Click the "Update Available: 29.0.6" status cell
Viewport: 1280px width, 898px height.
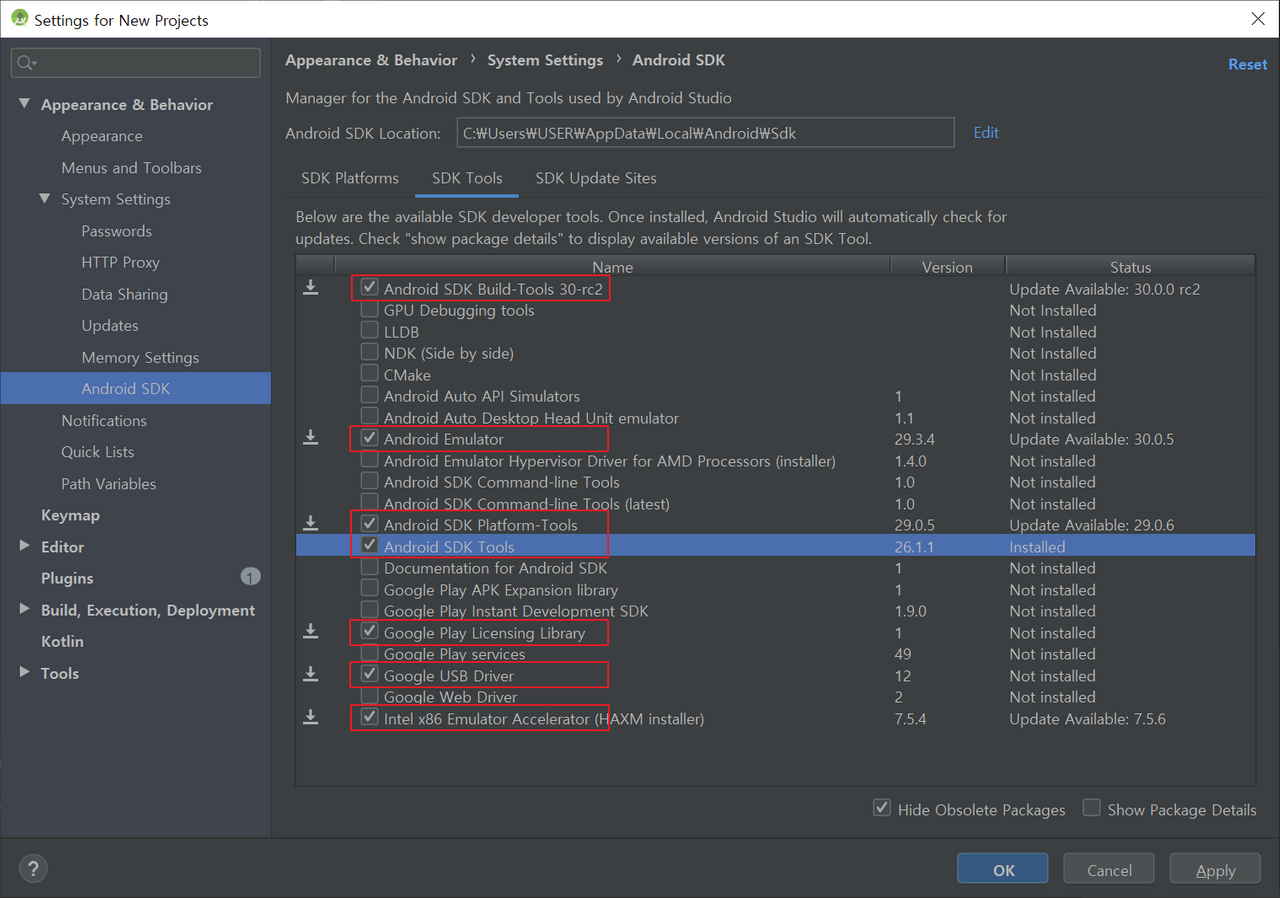[1091, 525]
